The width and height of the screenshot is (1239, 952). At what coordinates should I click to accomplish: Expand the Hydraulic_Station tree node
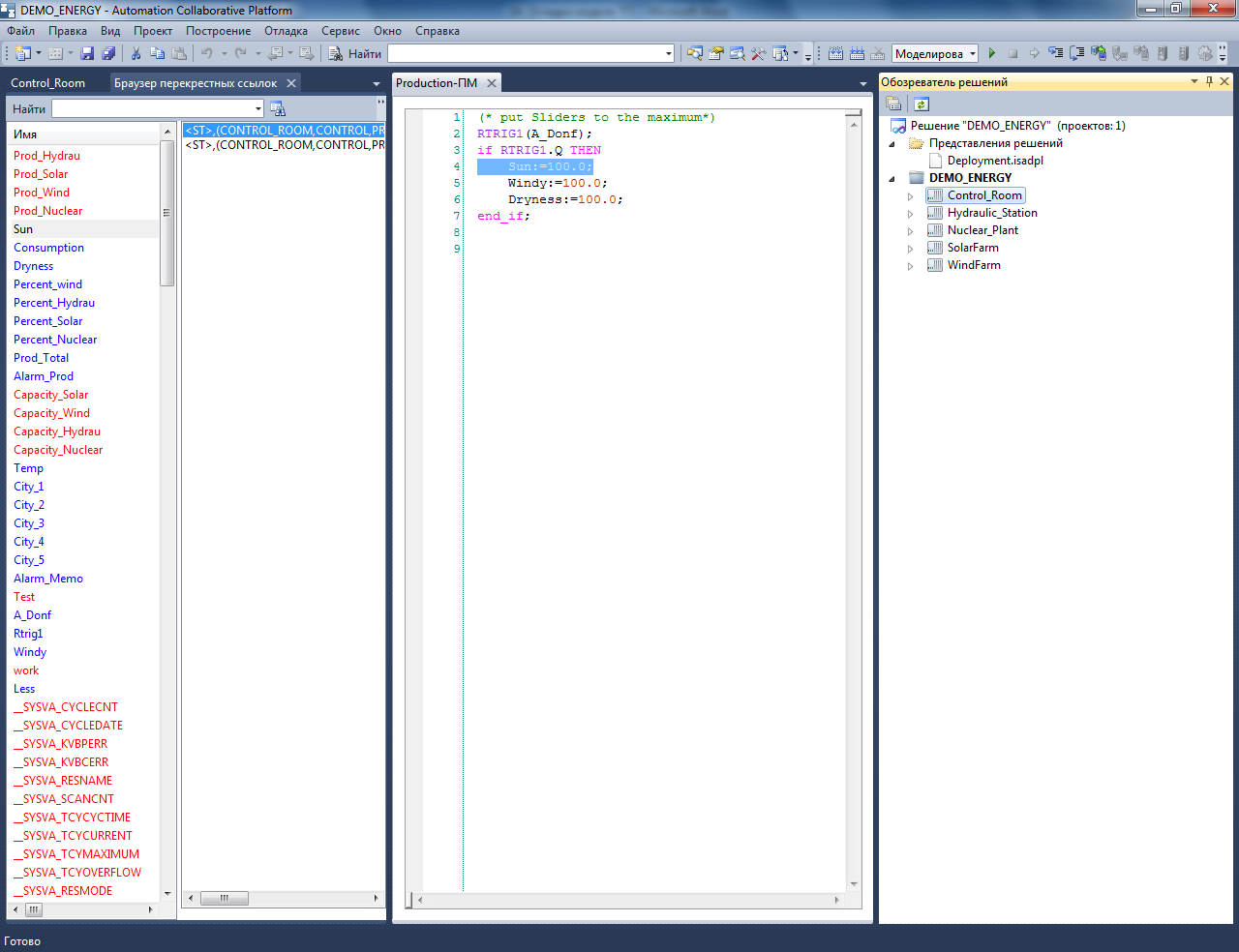tap(910, 214)
